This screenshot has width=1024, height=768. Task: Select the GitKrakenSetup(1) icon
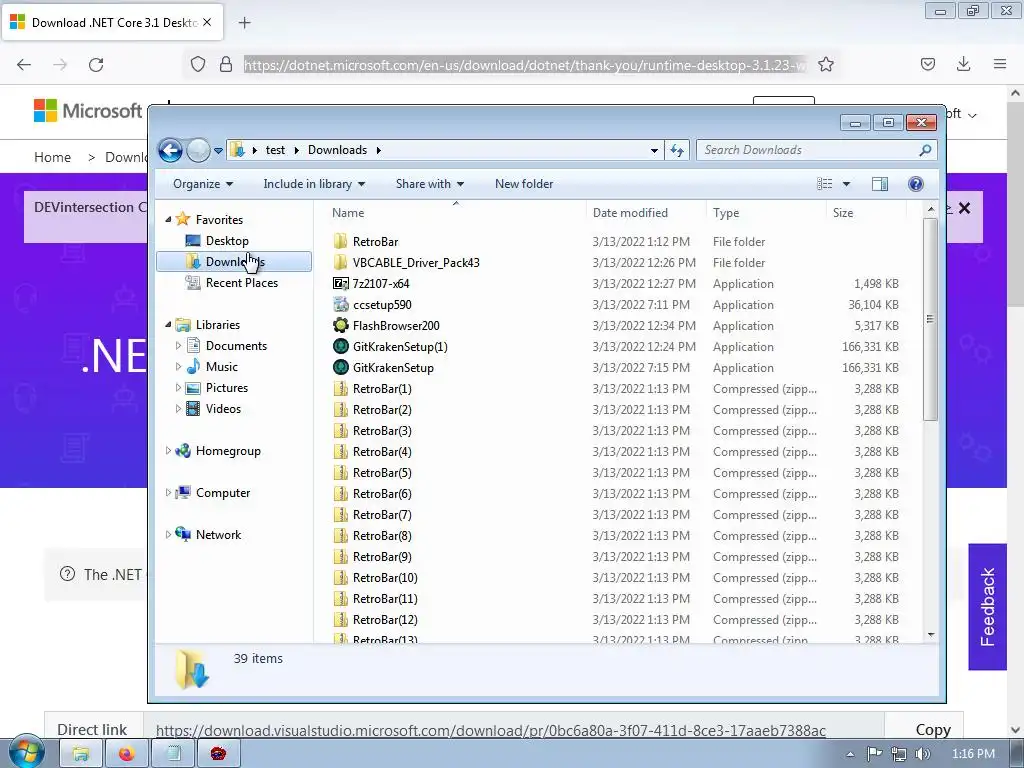[340, 346]
